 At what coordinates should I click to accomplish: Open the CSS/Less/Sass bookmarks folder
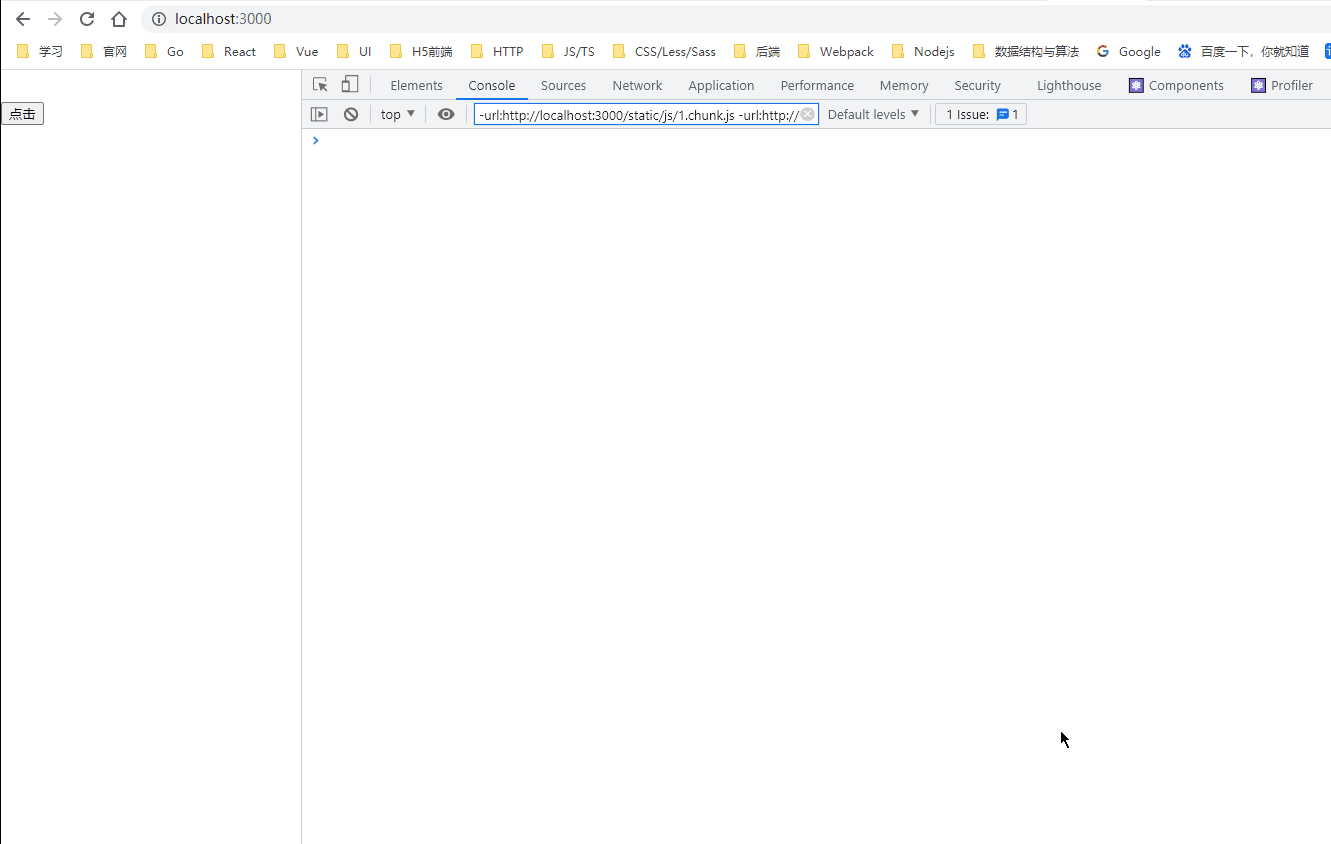665,51
